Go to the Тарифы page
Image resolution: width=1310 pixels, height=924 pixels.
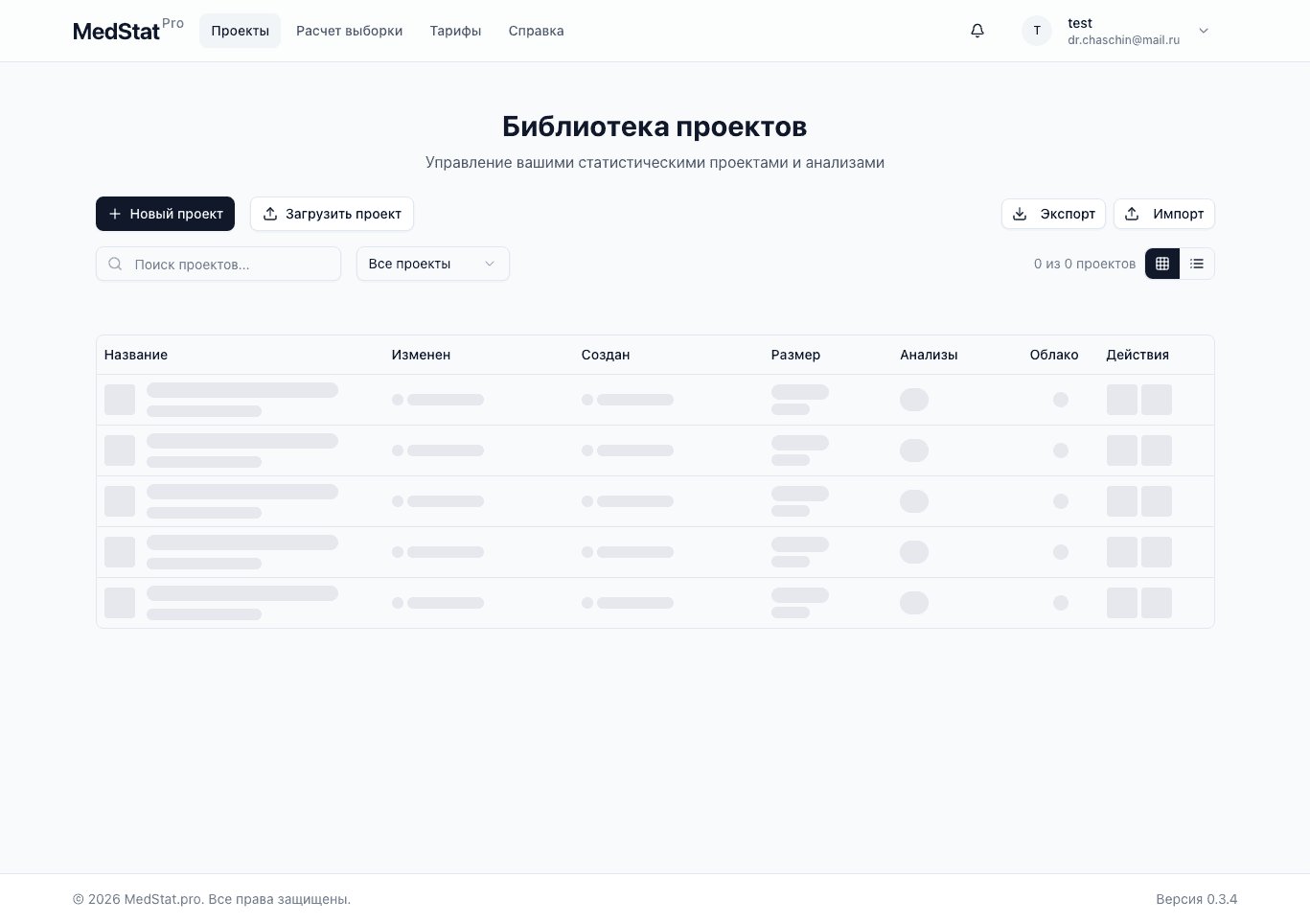(456, 31)
